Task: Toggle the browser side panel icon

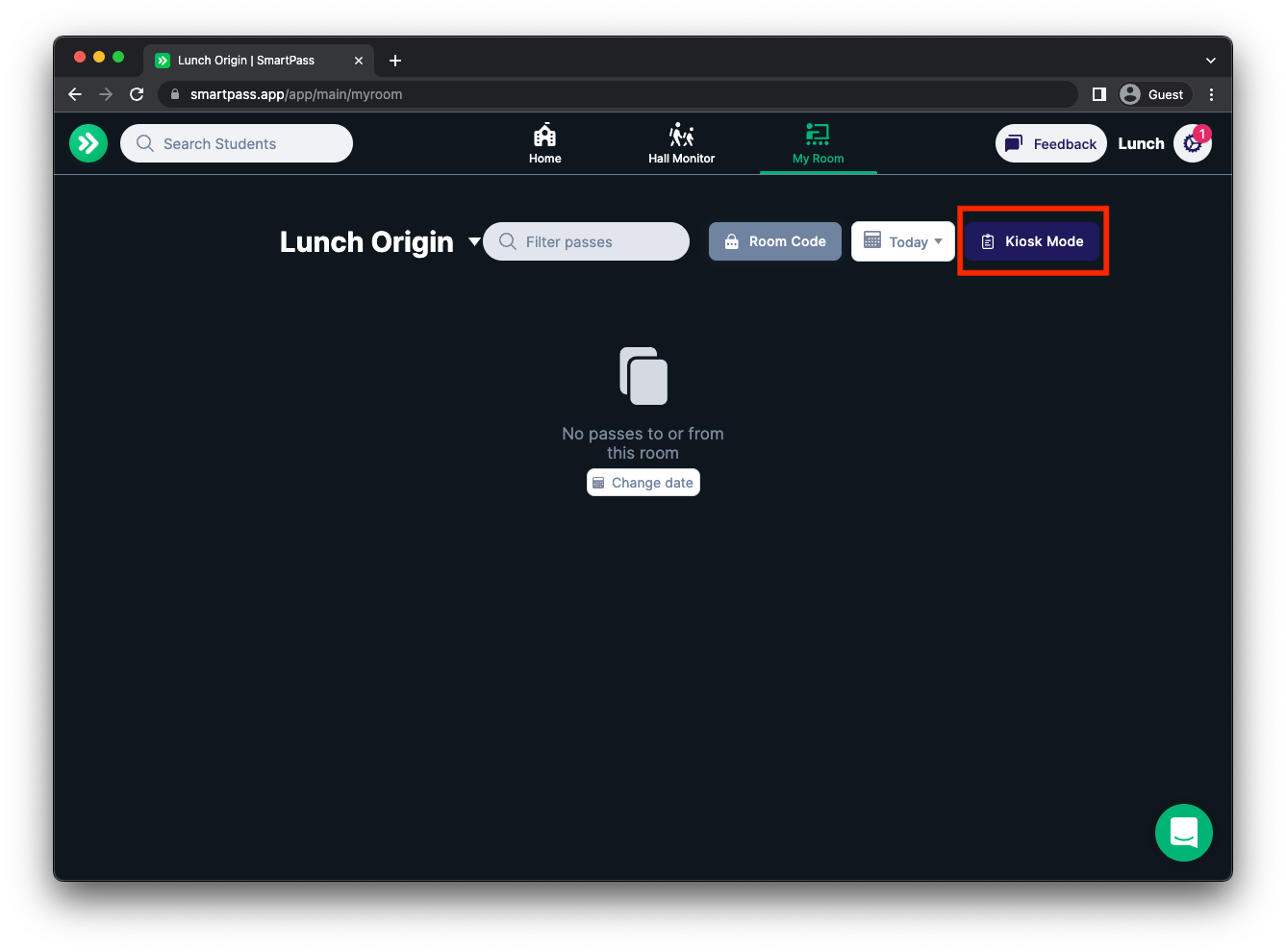Action: click(x=1099, y=94)
